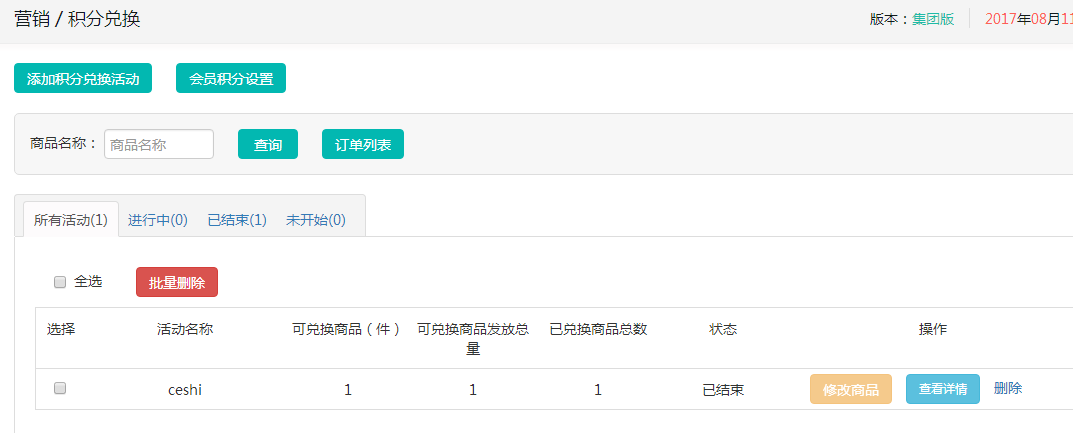
Task: Click the 删除 link in the ceshi row
Action: (1008, 389)
